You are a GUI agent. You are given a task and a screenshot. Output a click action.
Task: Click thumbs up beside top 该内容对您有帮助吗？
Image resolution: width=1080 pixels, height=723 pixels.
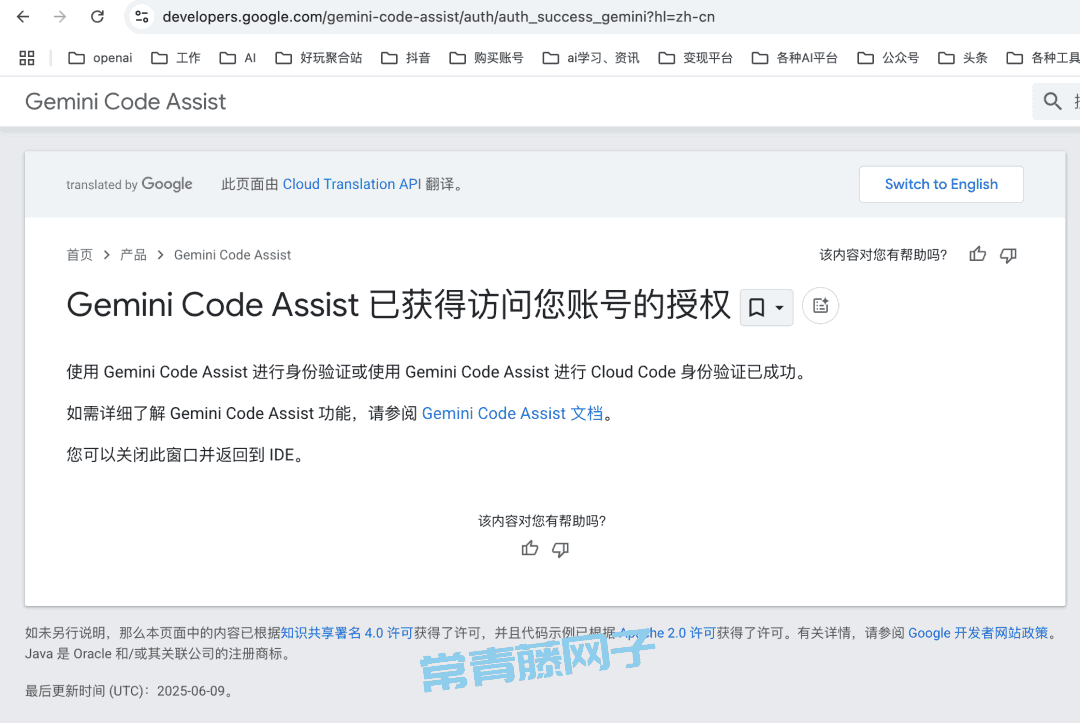click(x=977, y=255)
